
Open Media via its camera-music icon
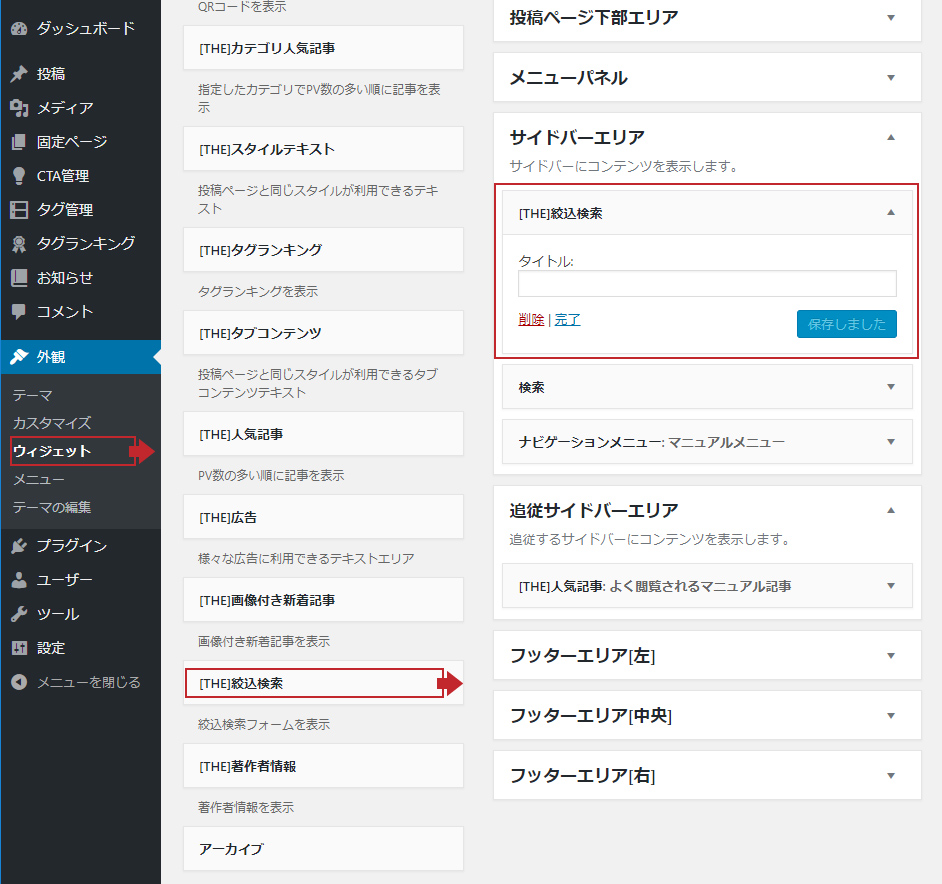point(19,108)
